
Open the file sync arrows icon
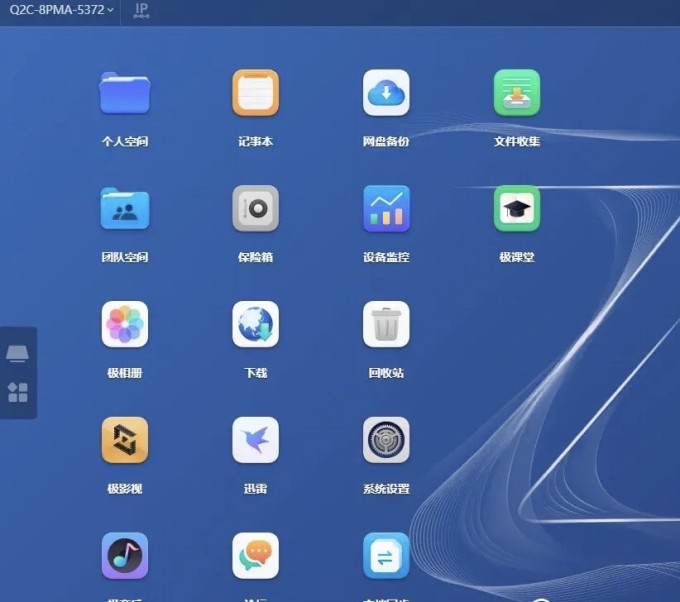(x=386, y=556)
